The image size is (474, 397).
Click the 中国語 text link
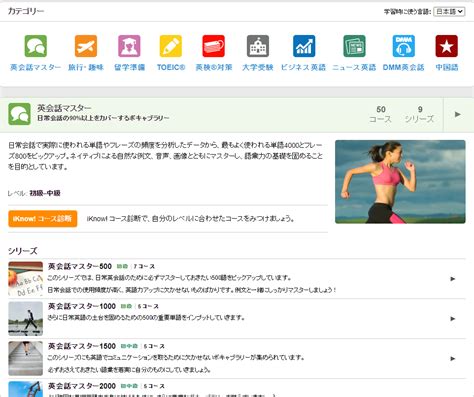(447, 67)
